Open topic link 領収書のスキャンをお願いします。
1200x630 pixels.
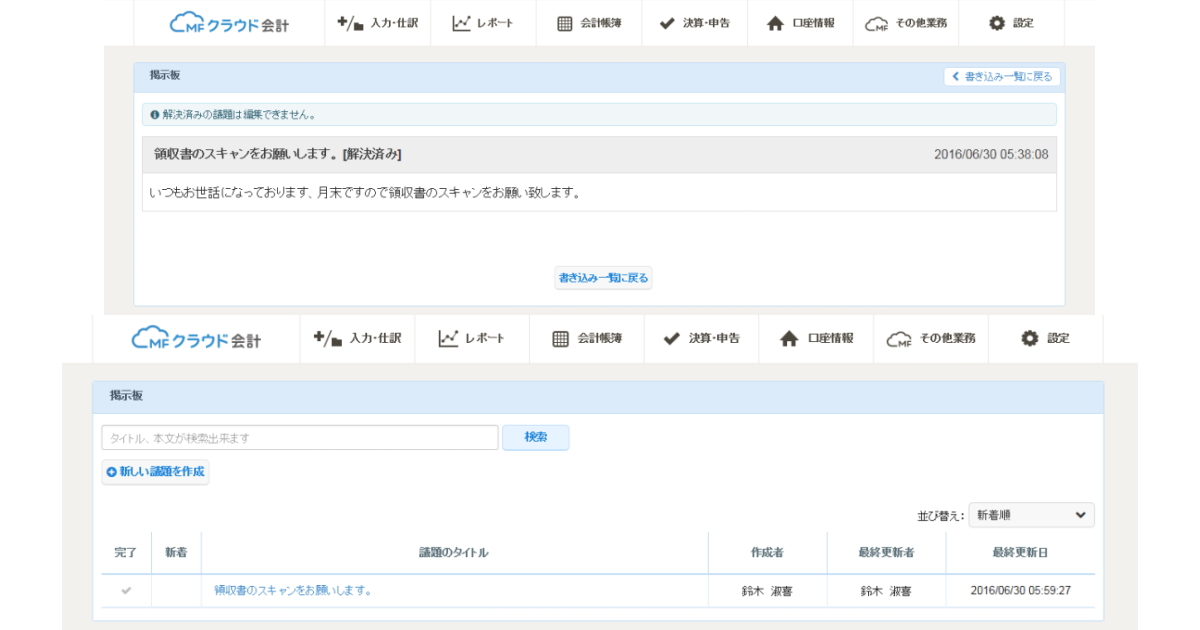pyautogui.click(x=293, y=590)
